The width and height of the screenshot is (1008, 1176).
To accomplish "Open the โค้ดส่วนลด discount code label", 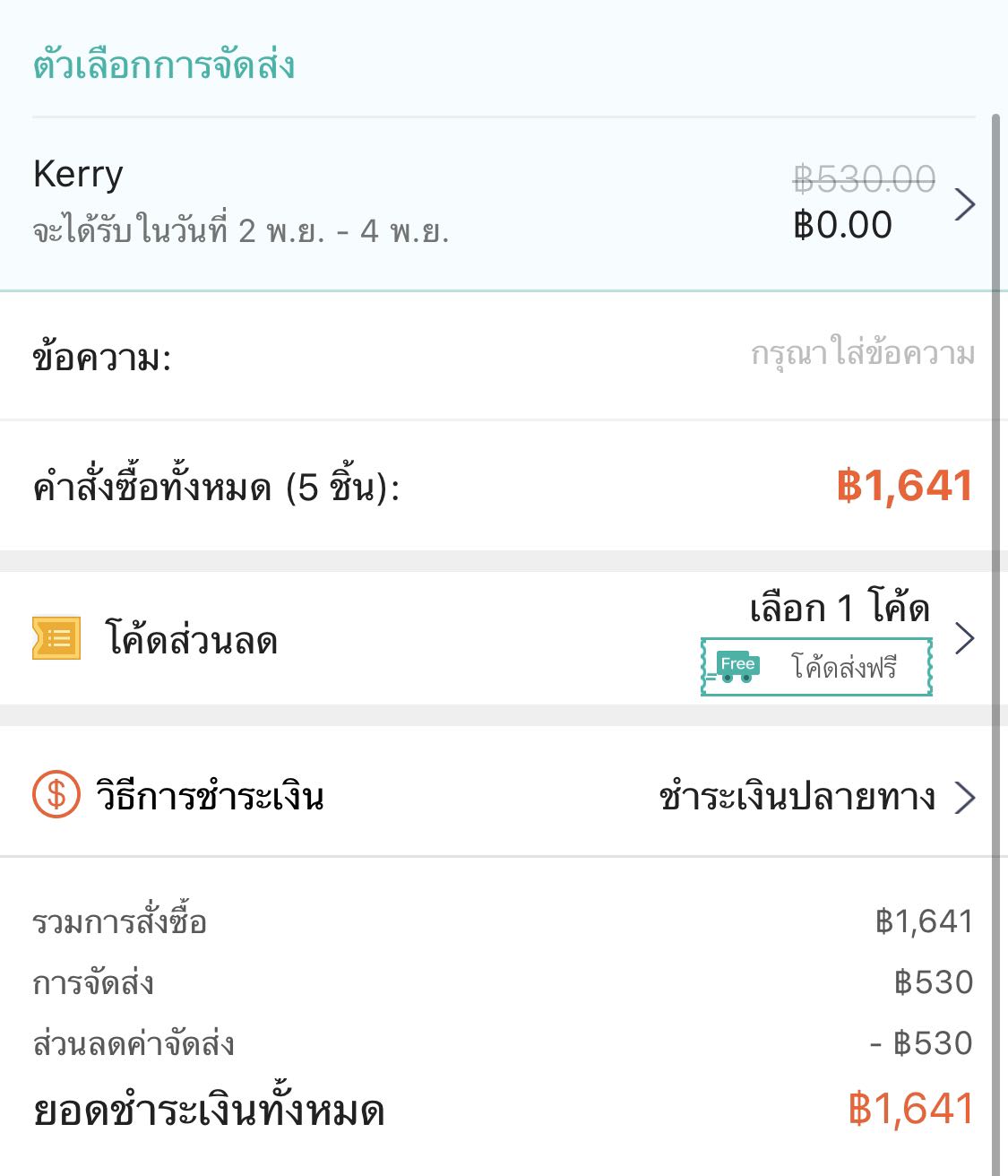I will pos(192,640).
